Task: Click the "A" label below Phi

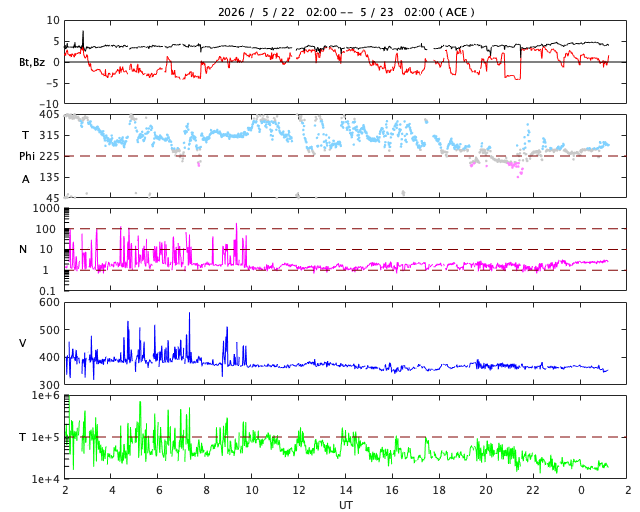Action: pyautogui.click(x=26, y=179)
